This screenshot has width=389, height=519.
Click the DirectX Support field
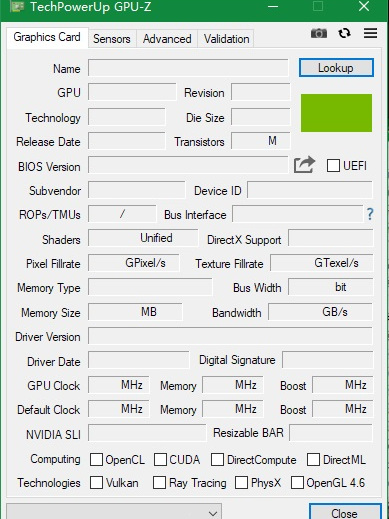click(x=330, y=238)
